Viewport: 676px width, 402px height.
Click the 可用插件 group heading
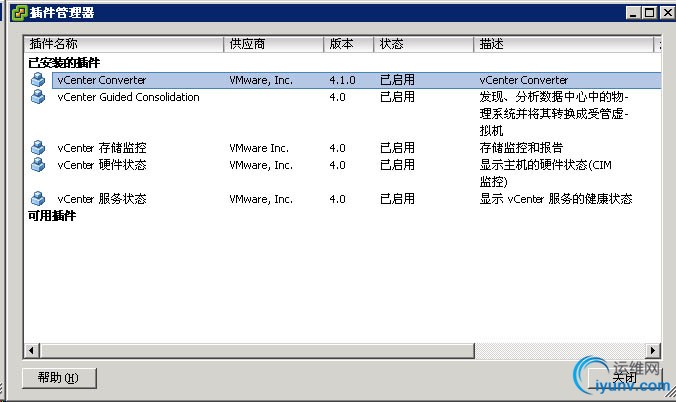pos(52,216)
